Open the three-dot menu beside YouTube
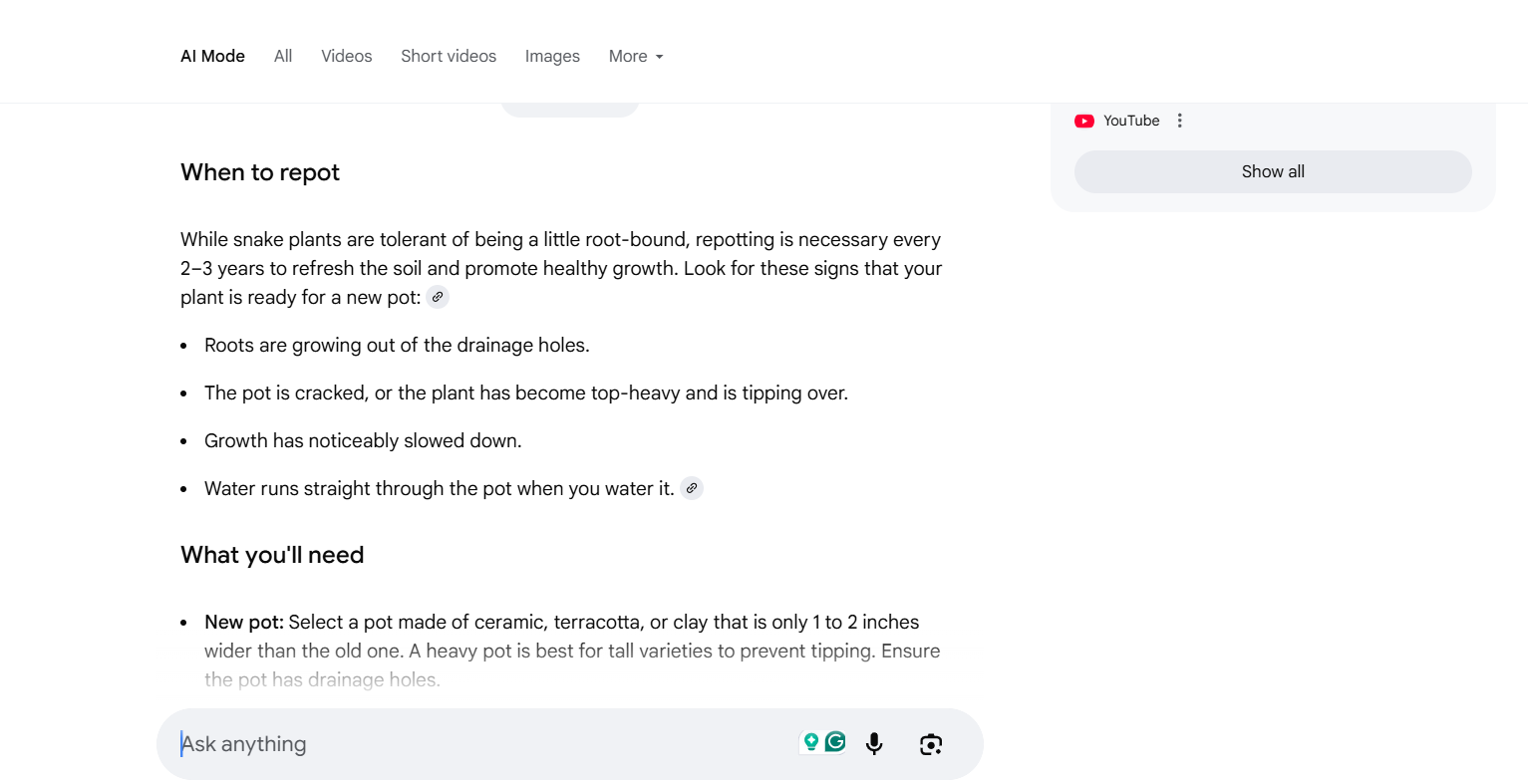1528x784 pixels. (x=1179, y=120)
